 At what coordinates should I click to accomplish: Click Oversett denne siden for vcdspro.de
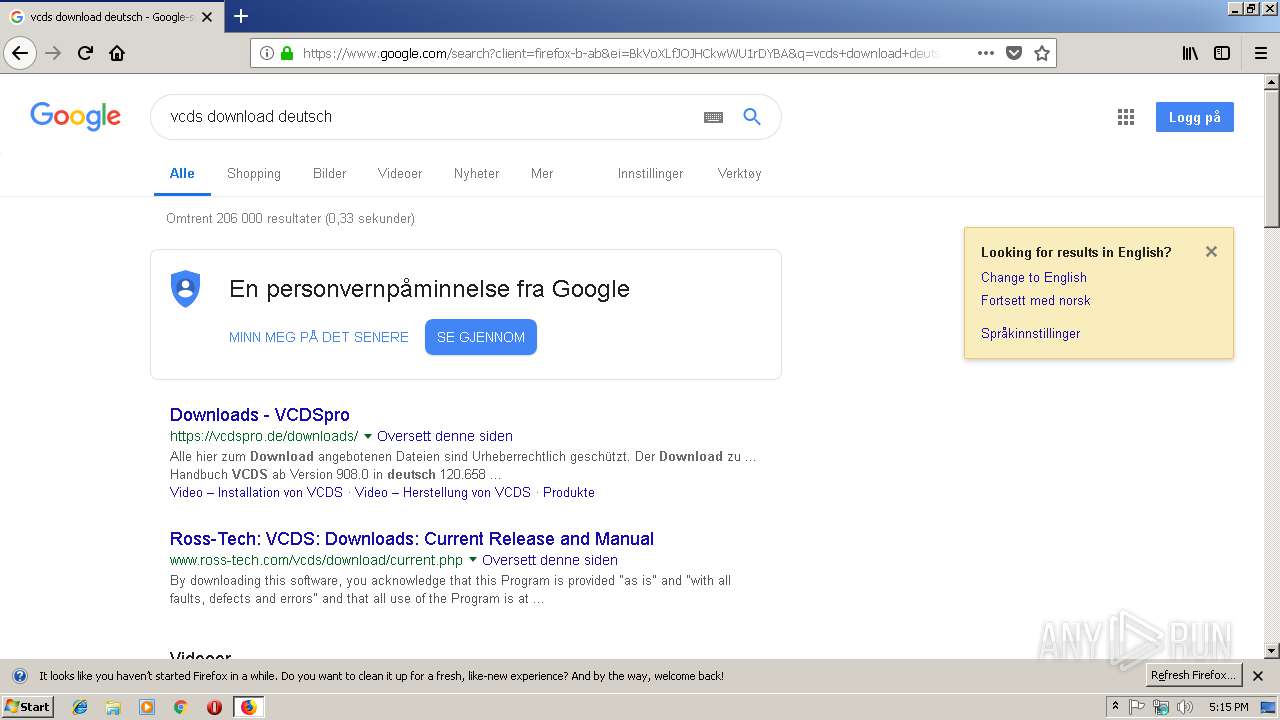coord(445,436)
